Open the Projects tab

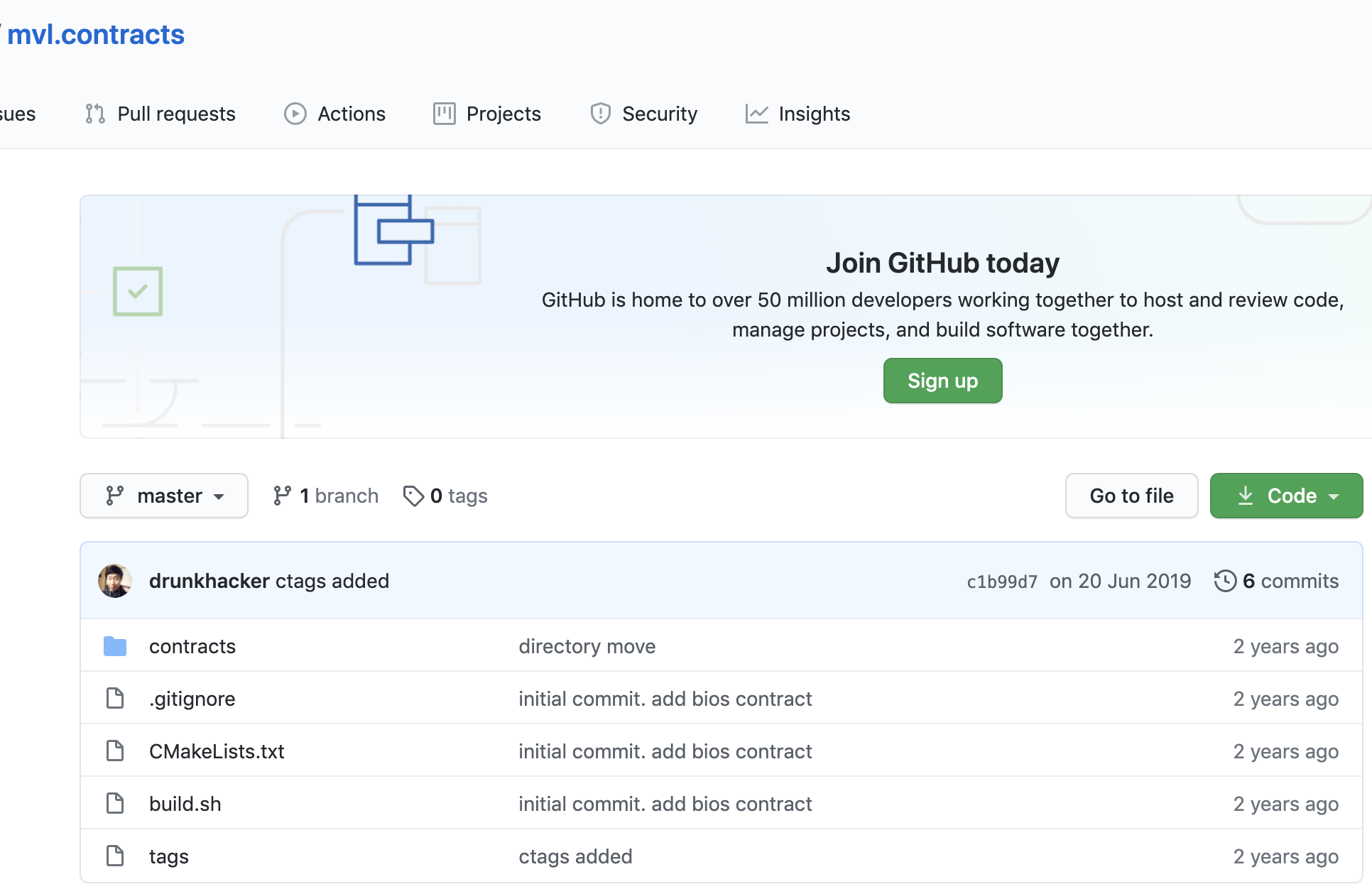487,114
